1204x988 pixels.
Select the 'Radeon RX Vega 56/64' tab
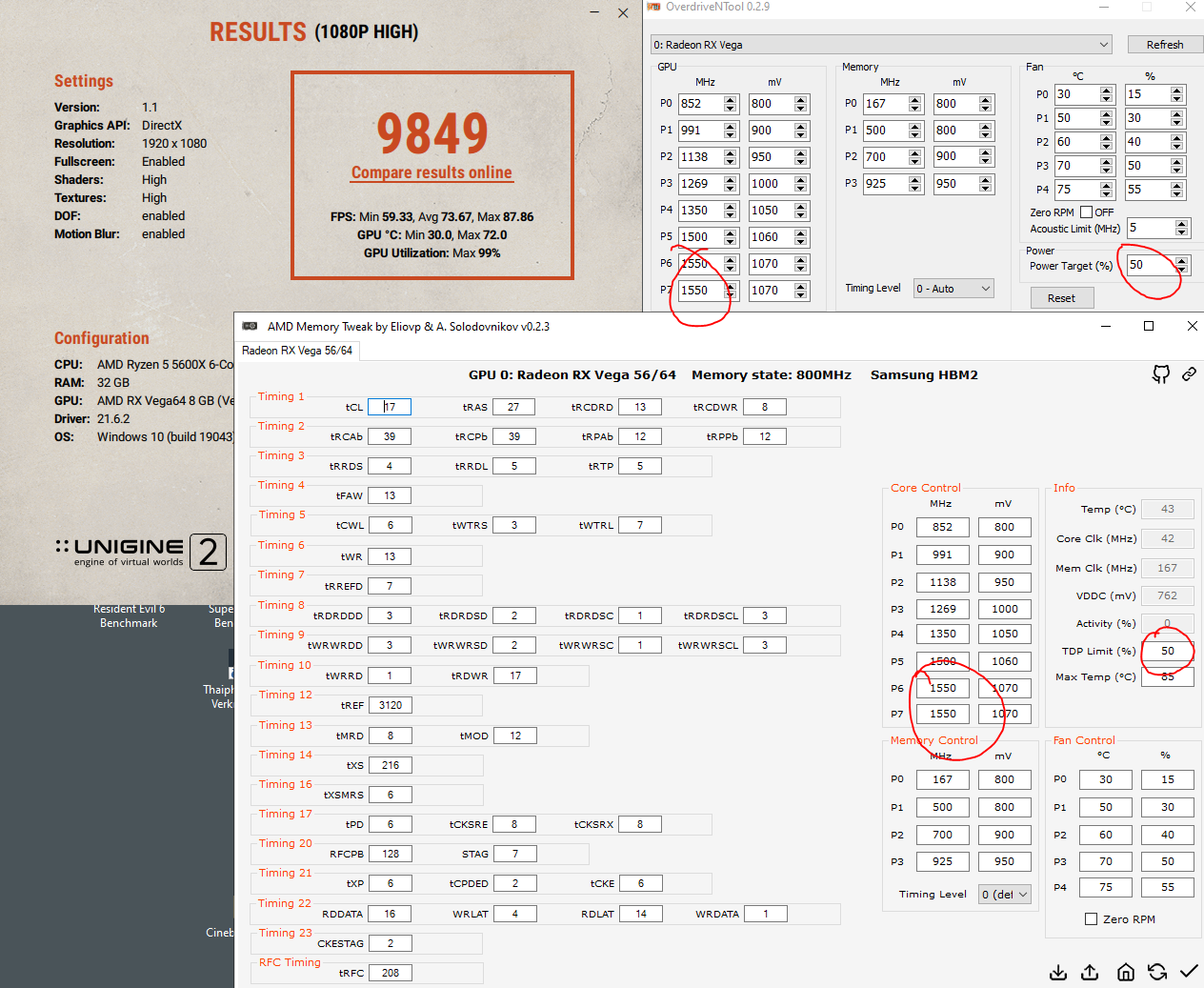(297, 351)
